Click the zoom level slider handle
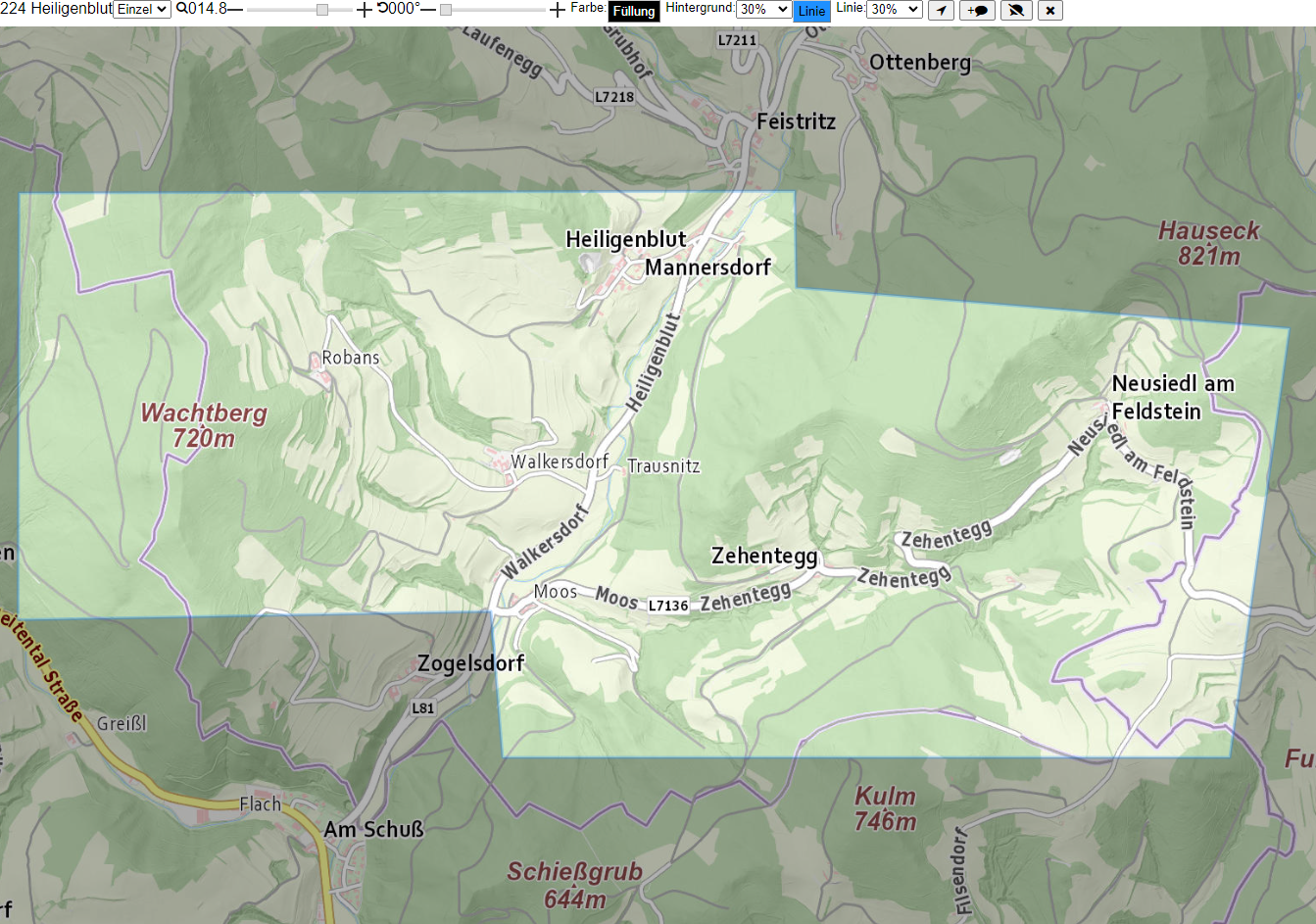 coord(322,10)
